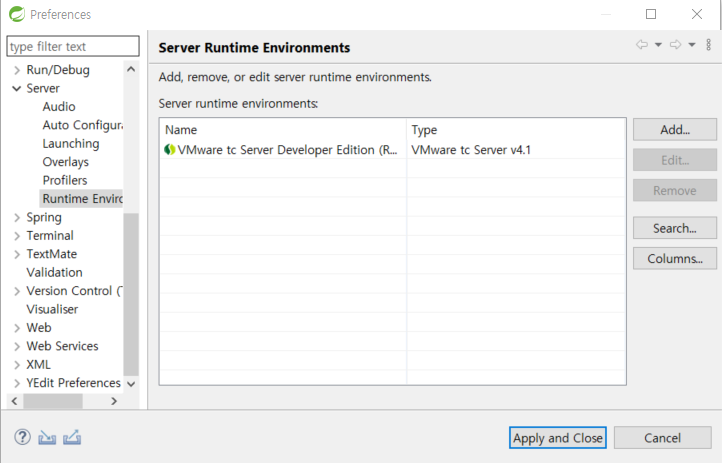Click the export preferences icon
Screen dimensions: 722x463
click(x=72, y=437)
